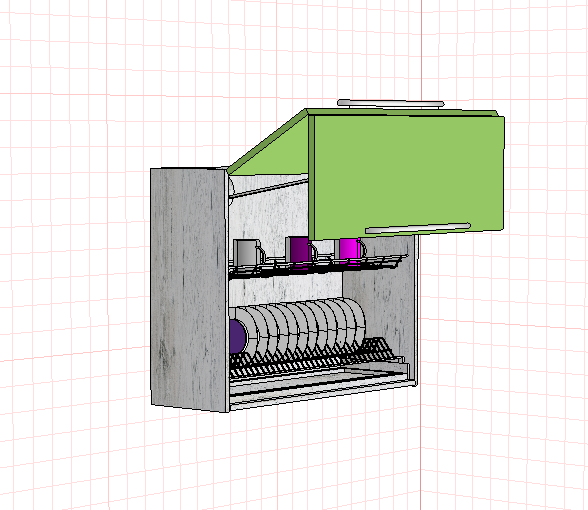Click the silver handle on green door front

(x=418, y=228)
